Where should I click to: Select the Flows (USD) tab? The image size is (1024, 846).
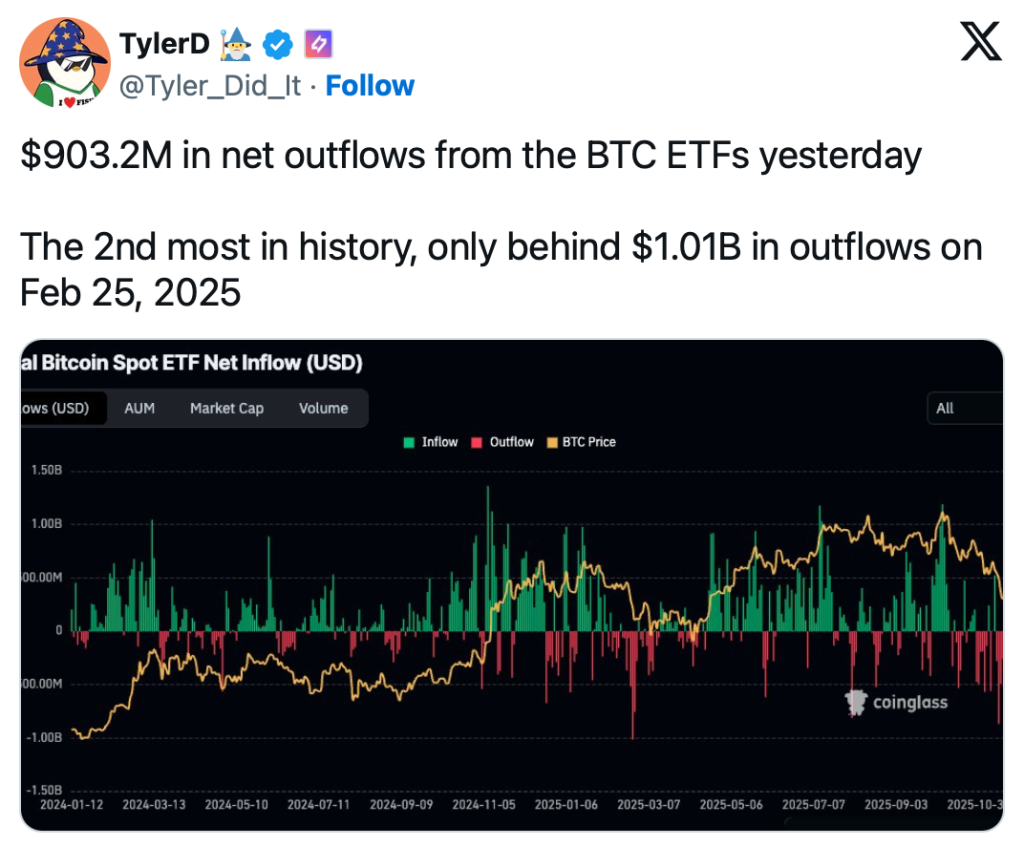[x=58, y=408]
